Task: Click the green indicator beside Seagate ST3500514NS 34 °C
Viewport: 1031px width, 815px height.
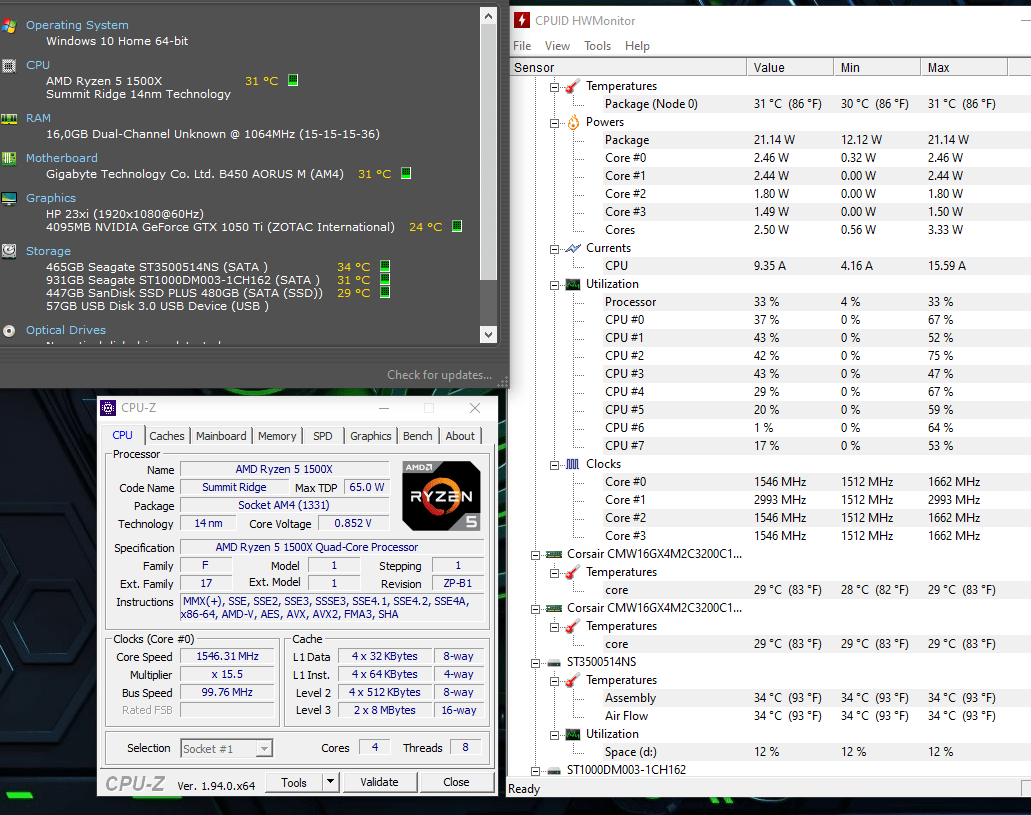Action: [x=385, y=266]
